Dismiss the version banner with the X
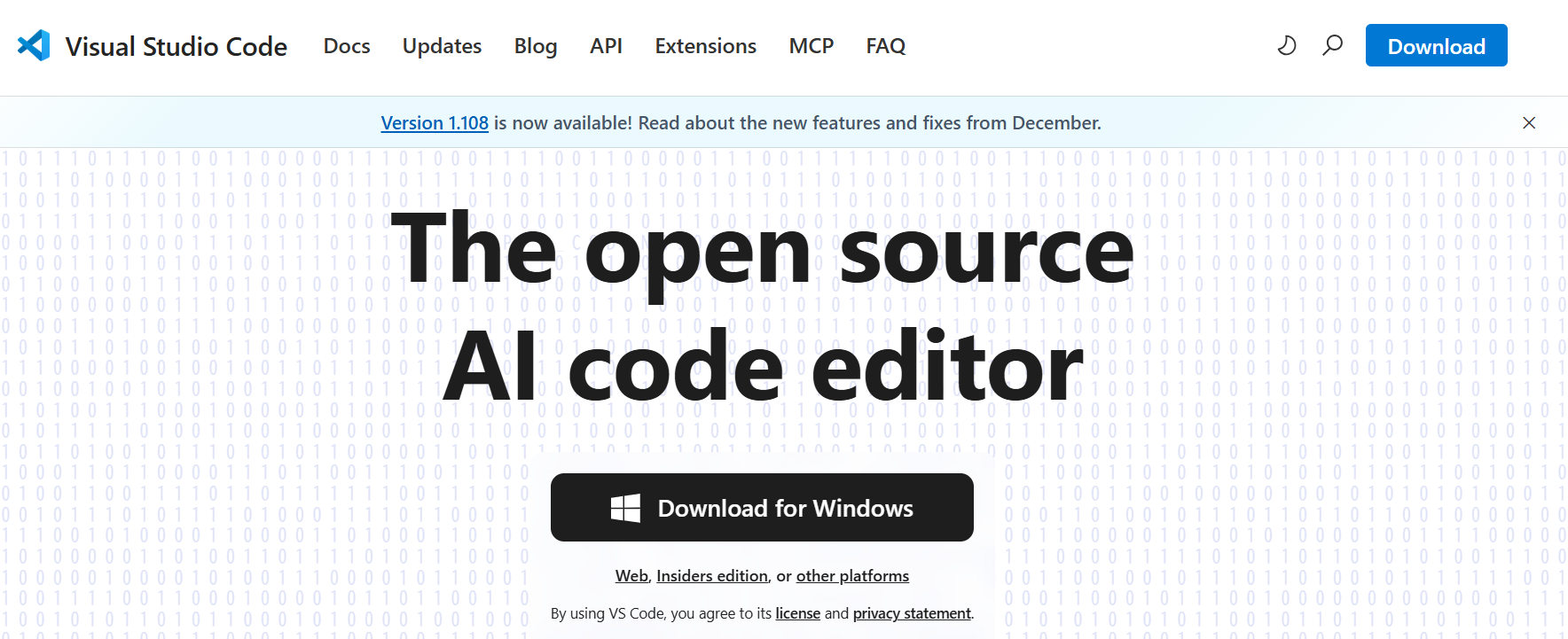Screen dimensions: 1568x639 click(x=1529, y=122)
